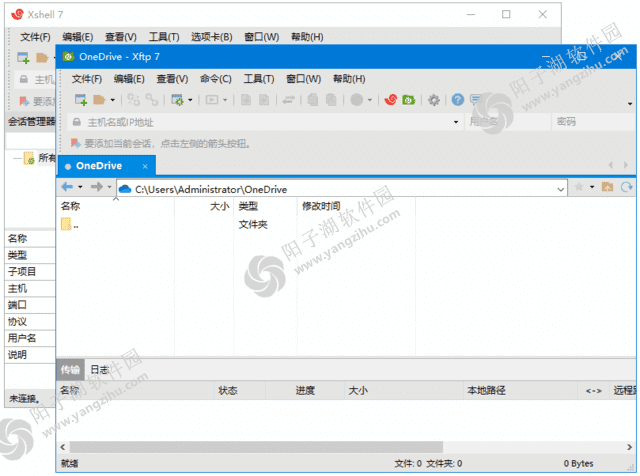Click 进度 column header in transfer list
The width and height of the screenshot is (640, 476).
point(305,391)
